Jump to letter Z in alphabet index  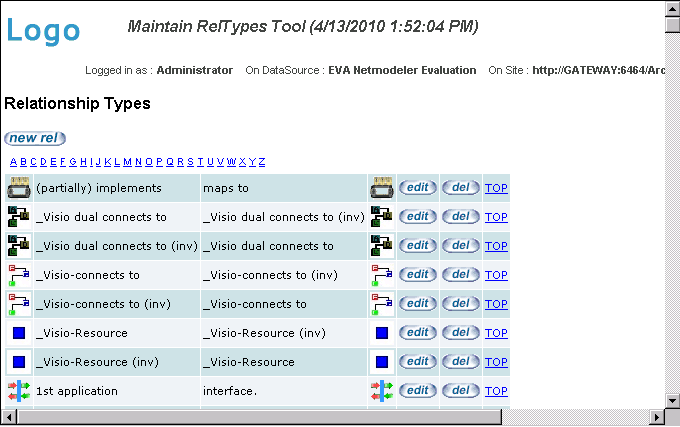(262, 162)
